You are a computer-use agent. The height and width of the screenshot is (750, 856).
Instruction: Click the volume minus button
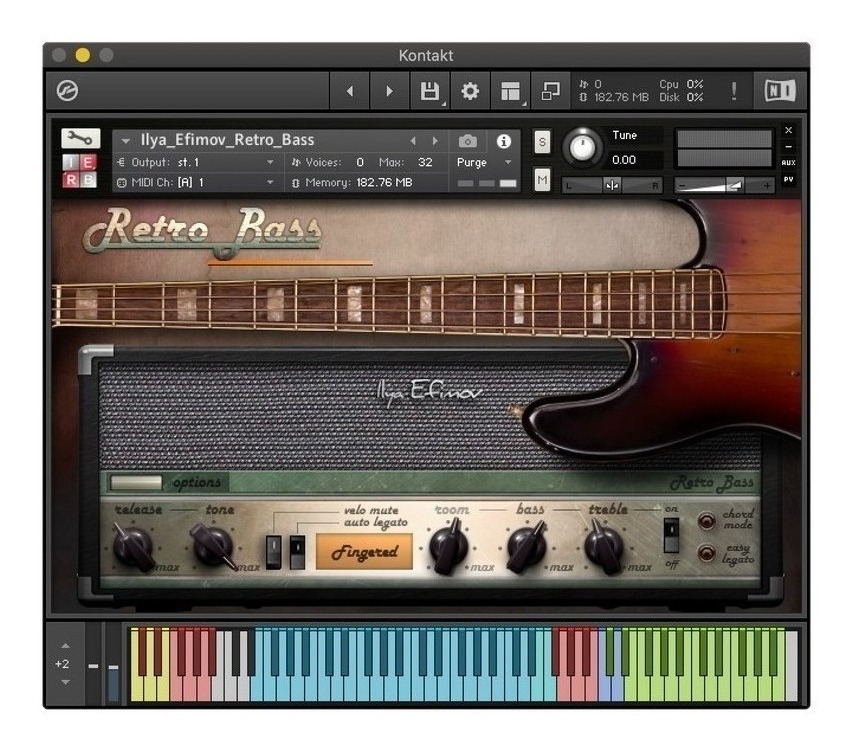click(x=682, y=186)
